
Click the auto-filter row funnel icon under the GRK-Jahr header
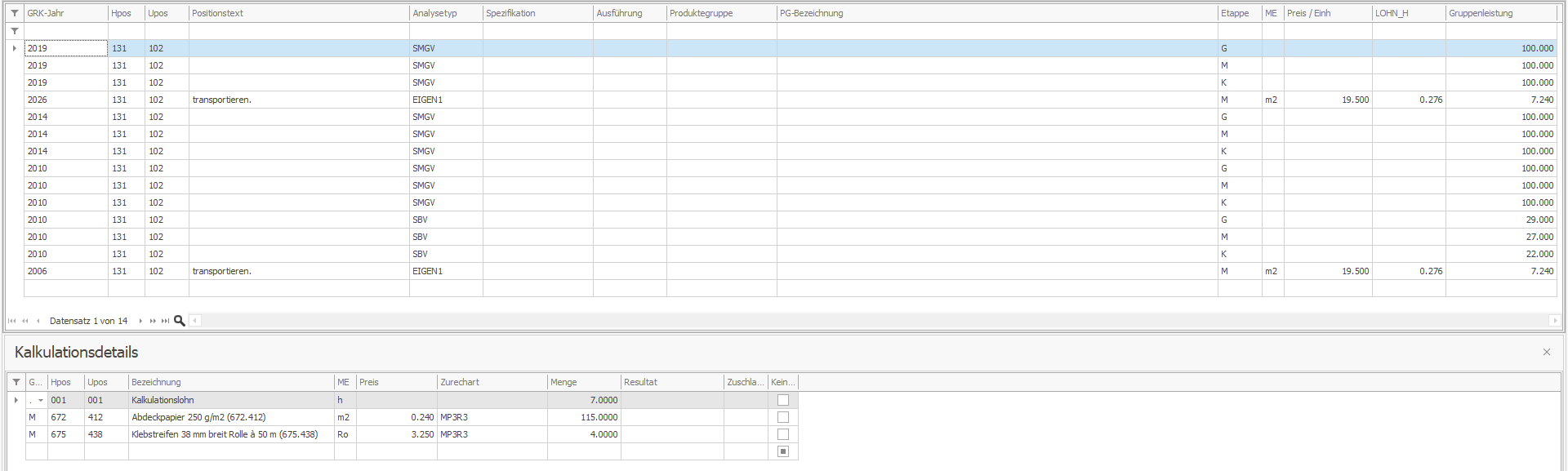point(15,31)
